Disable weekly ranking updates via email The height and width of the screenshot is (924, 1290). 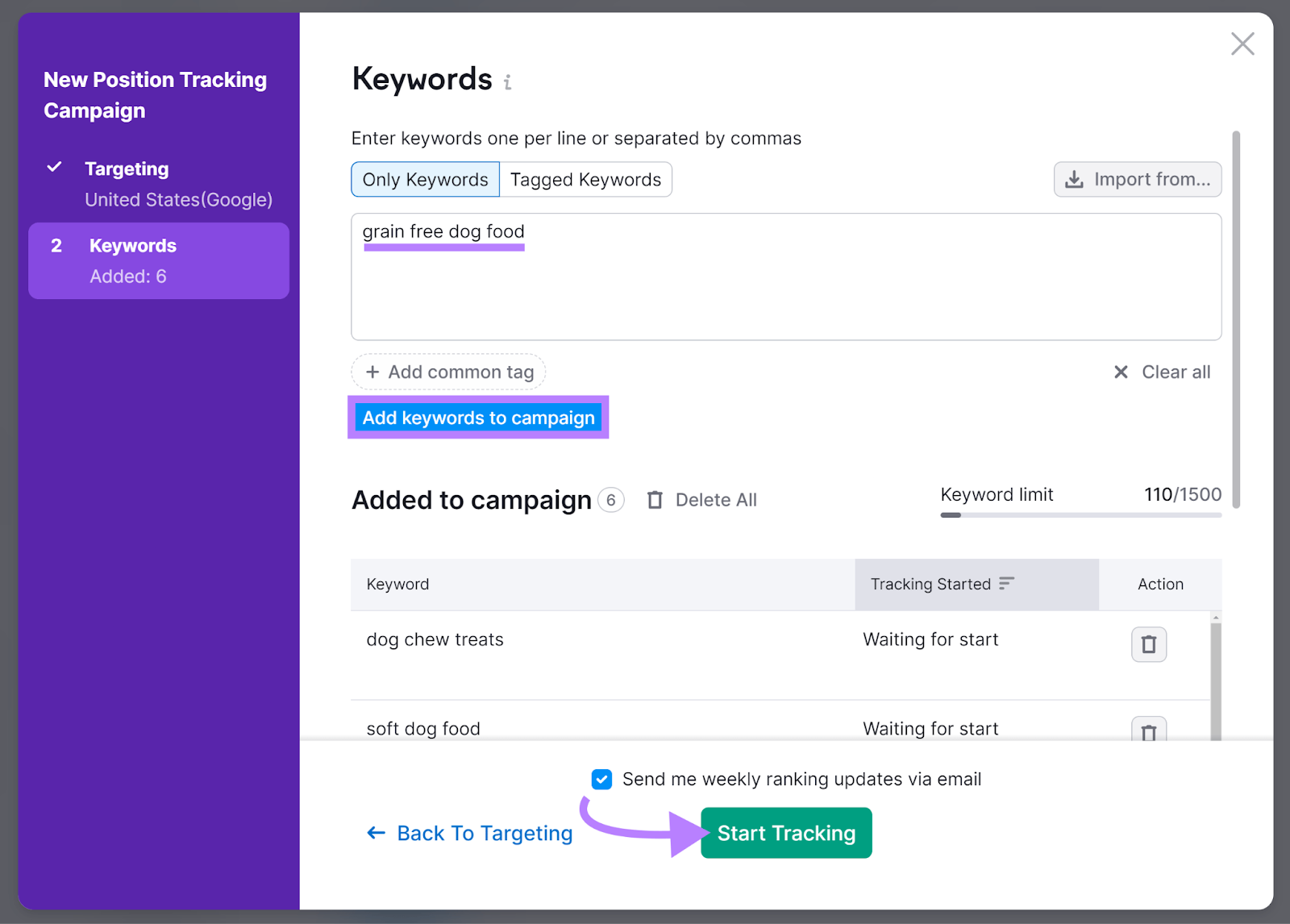[601, 779]
